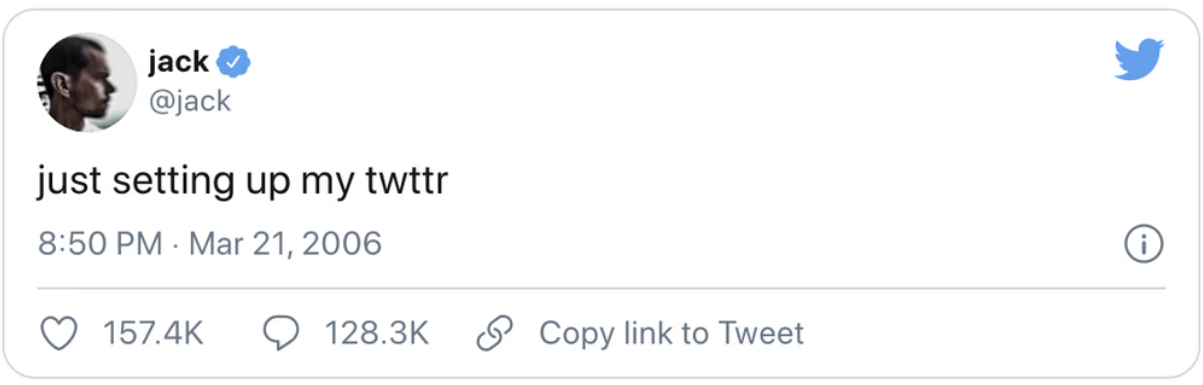
Task: Click the empty area right of "Copy link to Tweet"
Action: pos(985,333)
